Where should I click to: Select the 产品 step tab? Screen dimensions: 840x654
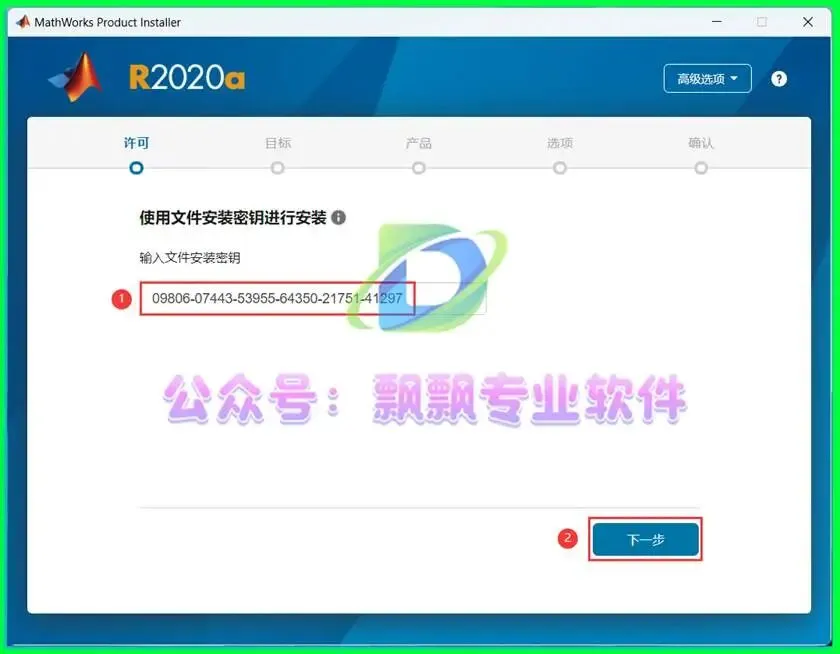(x=418, y=143)
